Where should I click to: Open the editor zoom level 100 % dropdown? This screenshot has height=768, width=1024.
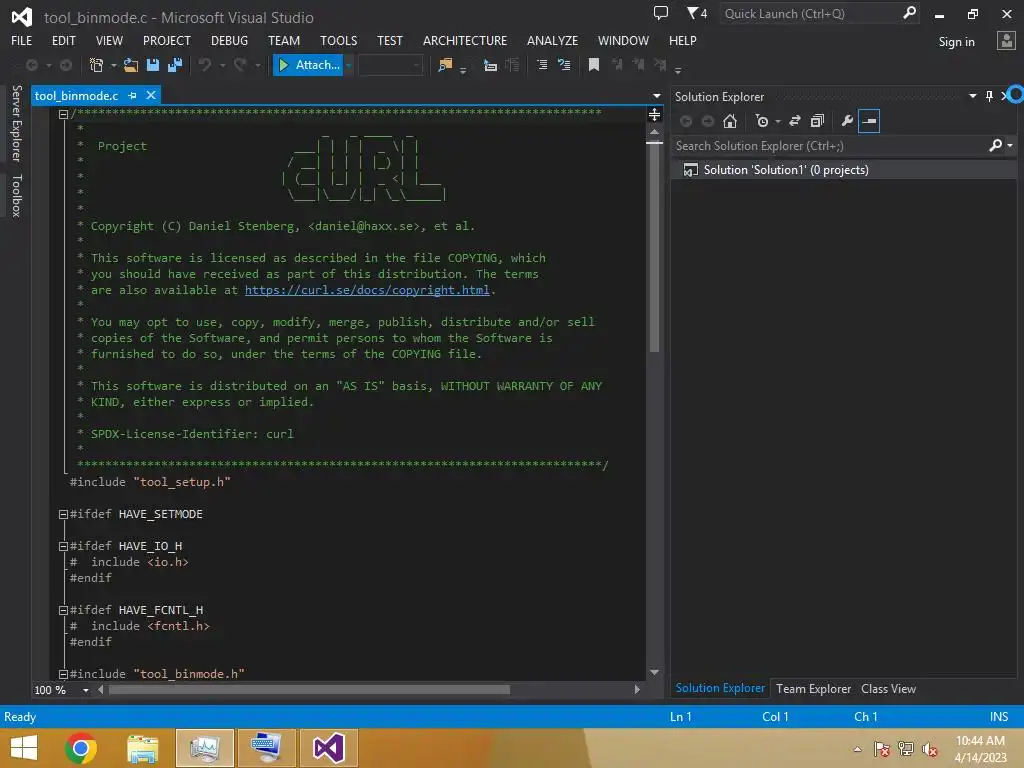86,690
